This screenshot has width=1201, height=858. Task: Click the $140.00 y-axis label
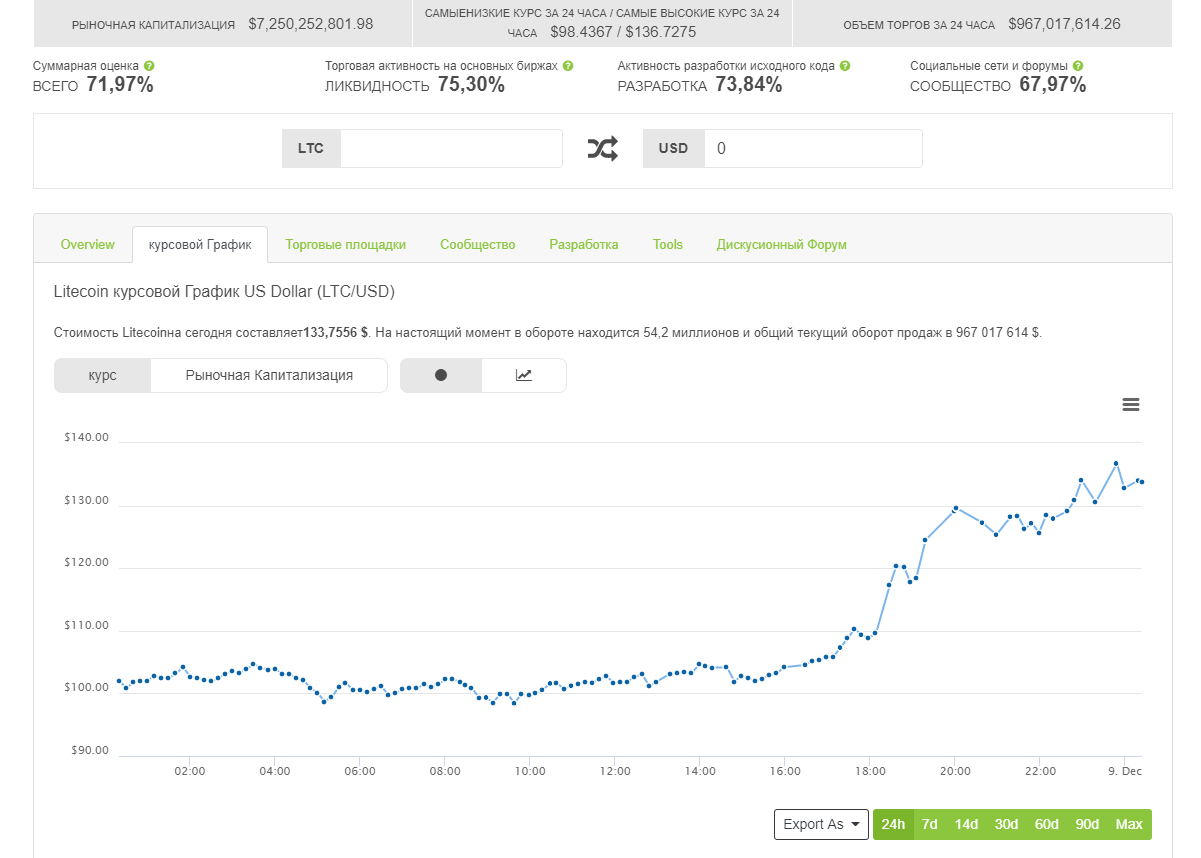(x=86, y=437)
